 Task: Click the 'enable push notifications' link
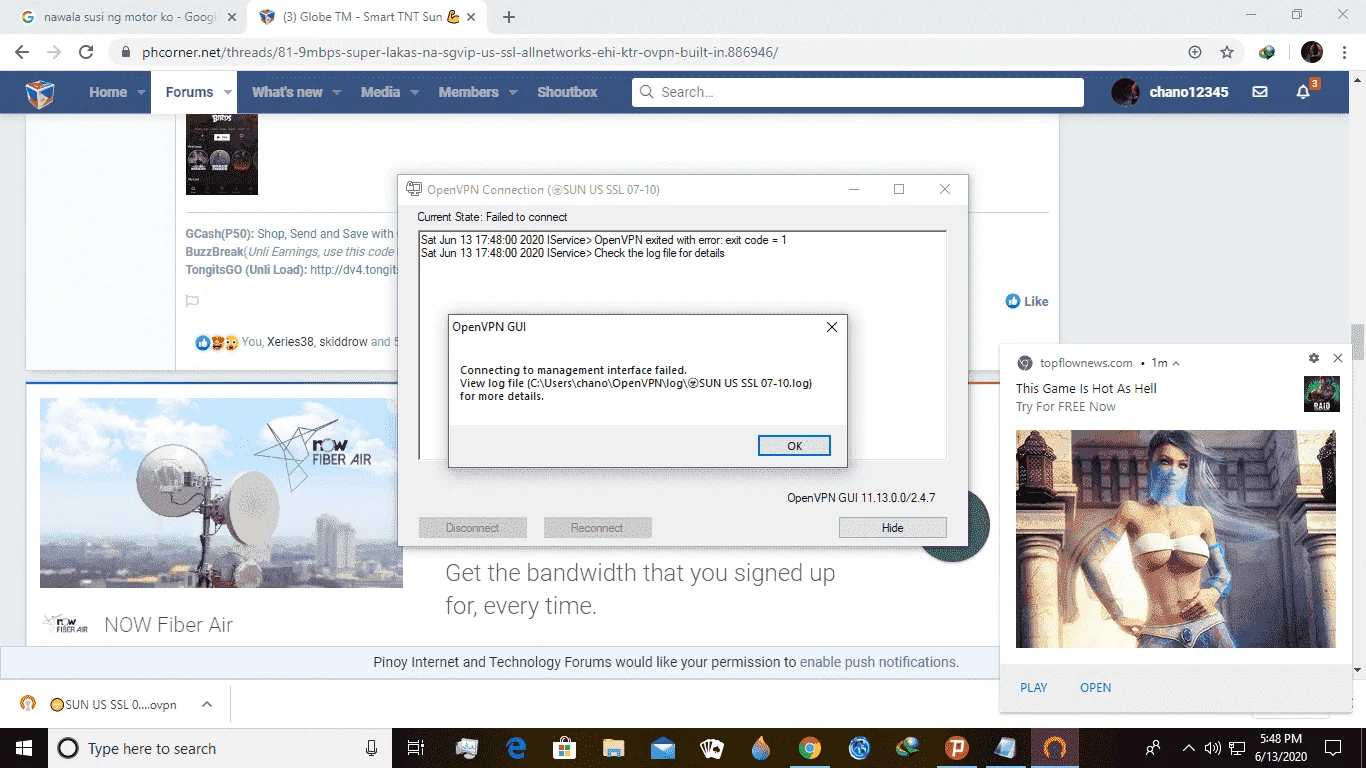tap(879, 662)
